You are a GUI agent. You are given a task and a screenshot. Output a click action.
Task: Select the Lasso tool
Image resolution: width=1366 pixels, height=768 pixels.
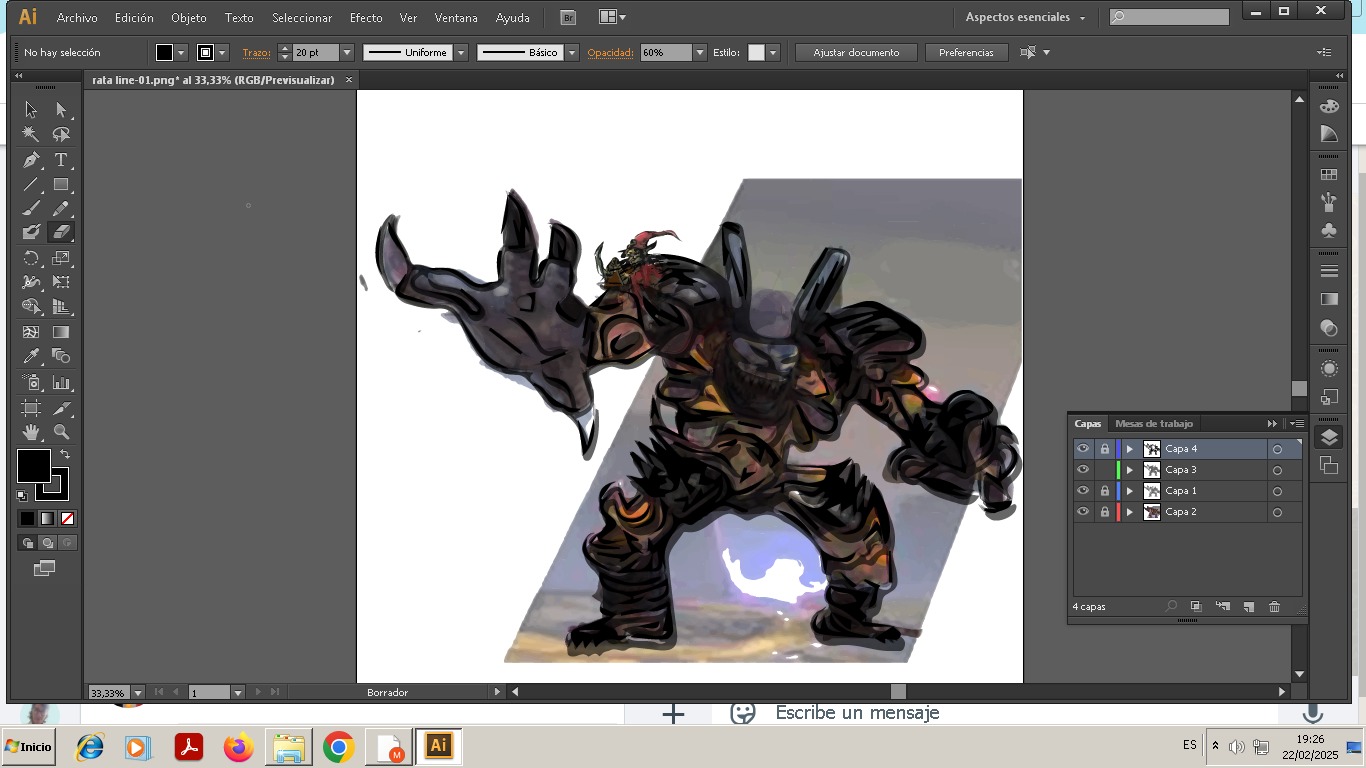[61, 134]
